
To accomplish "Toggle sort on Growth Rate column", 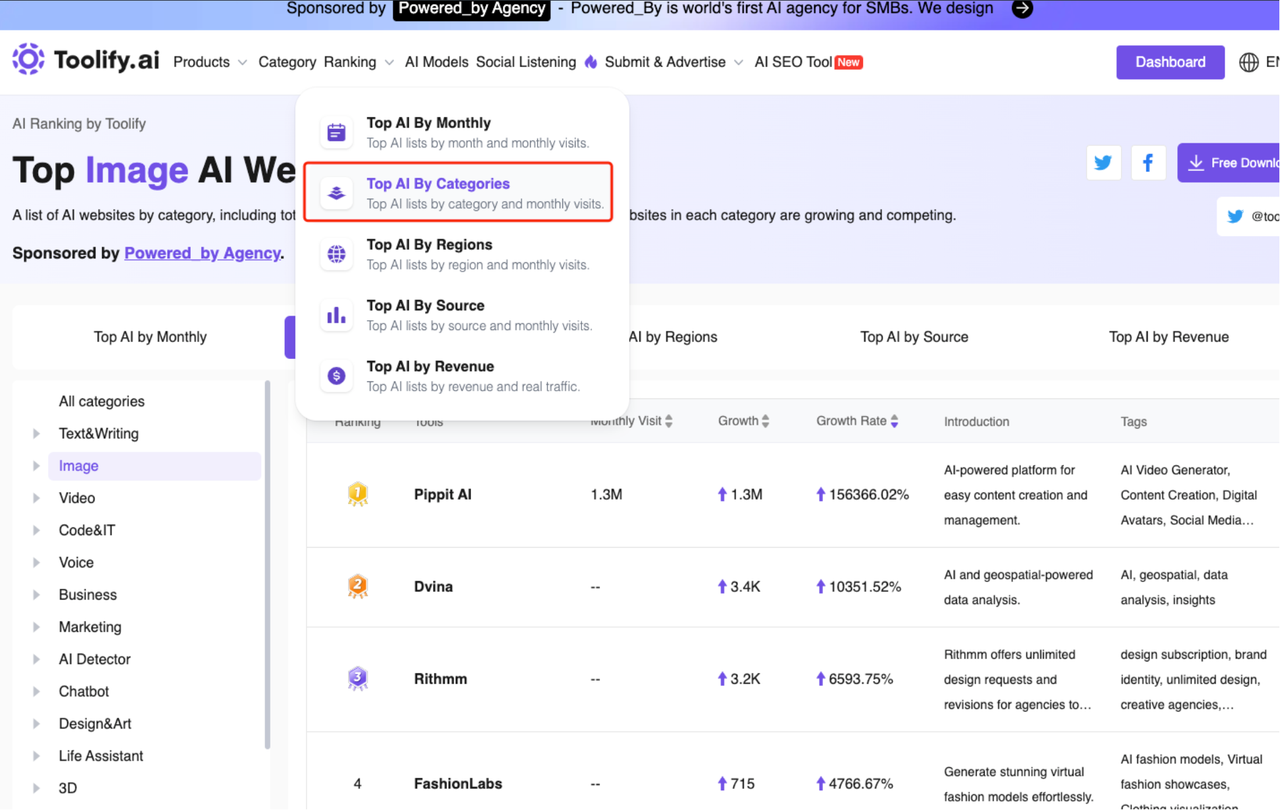I will coord(894,421).
